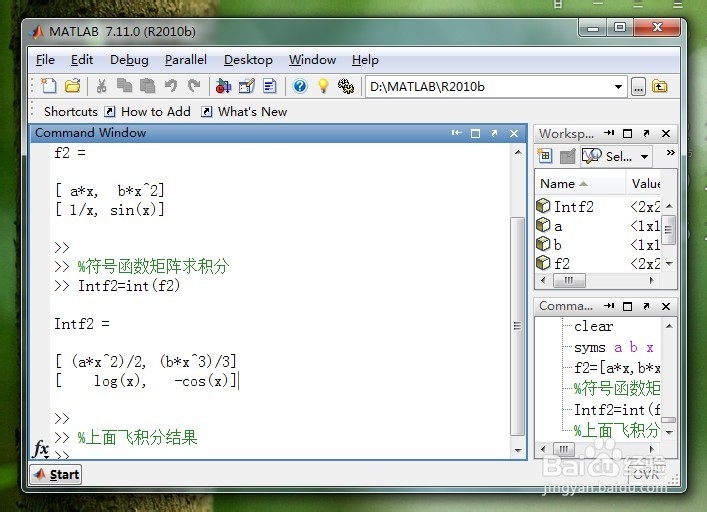The image size is (707, 512).
Task: Undock the Workspace panel
Action: point(646,133)
